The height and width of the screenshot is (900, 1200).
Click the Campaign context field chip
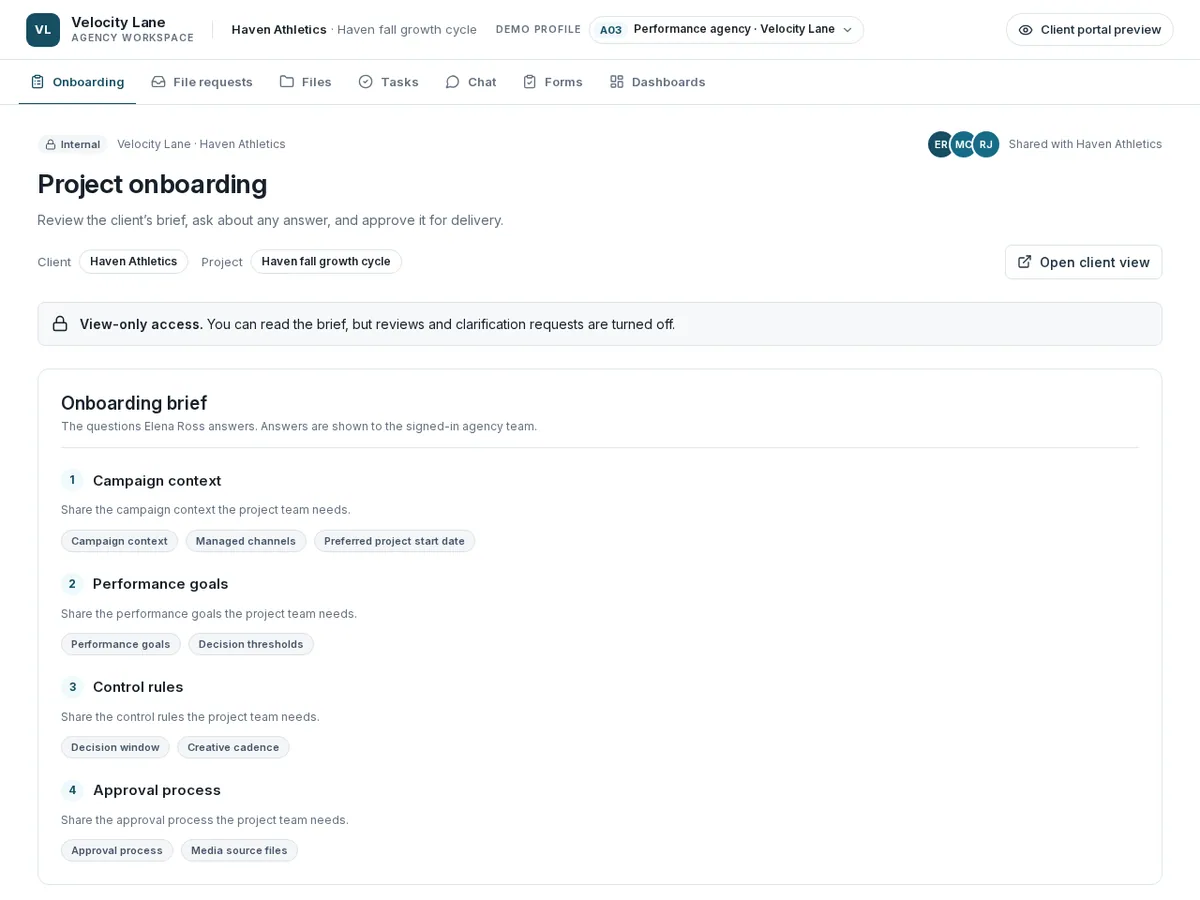click(119, 541)
